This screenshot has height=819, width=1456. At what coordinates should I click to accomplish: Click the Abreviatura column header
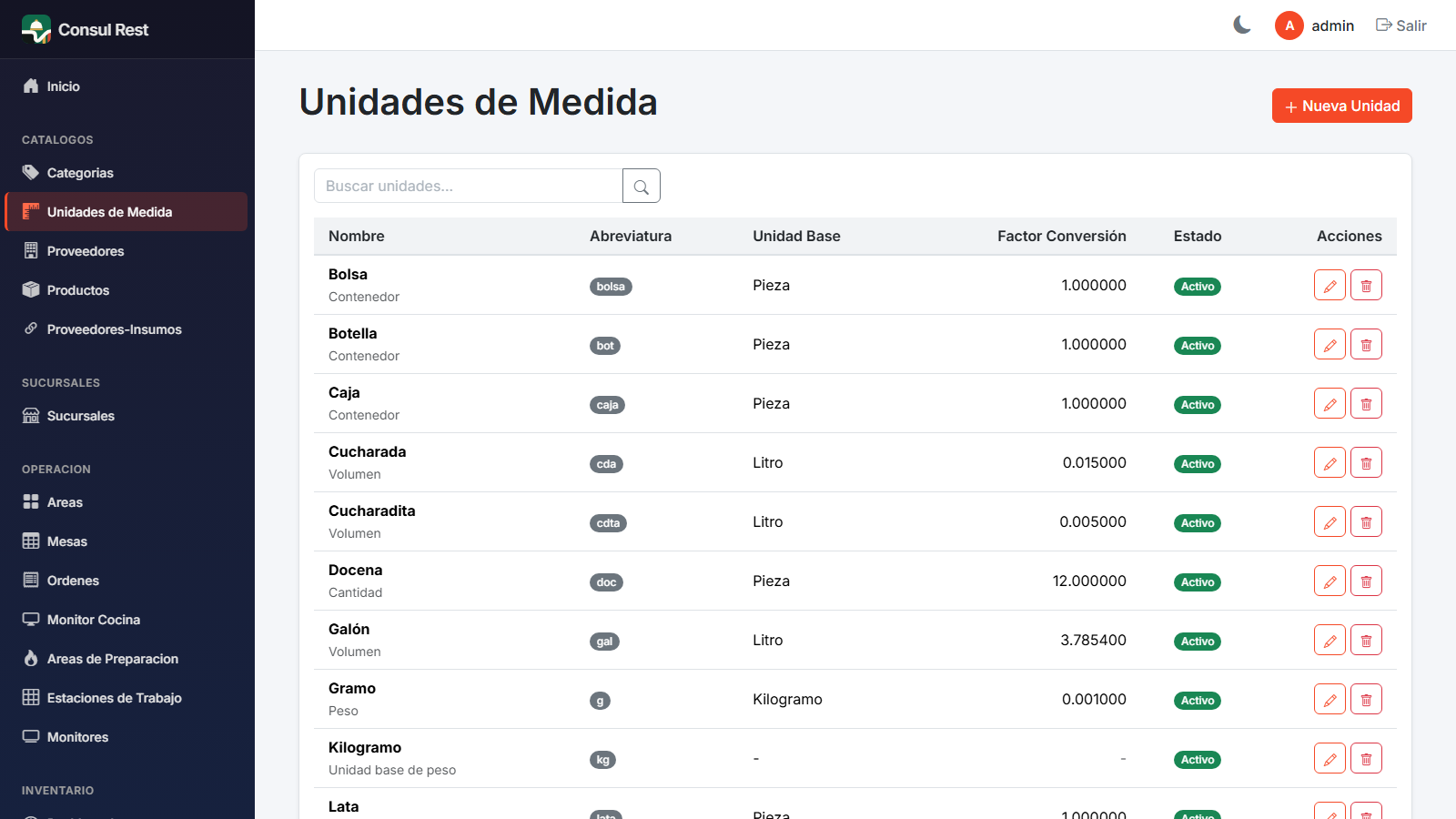[631, 237]
